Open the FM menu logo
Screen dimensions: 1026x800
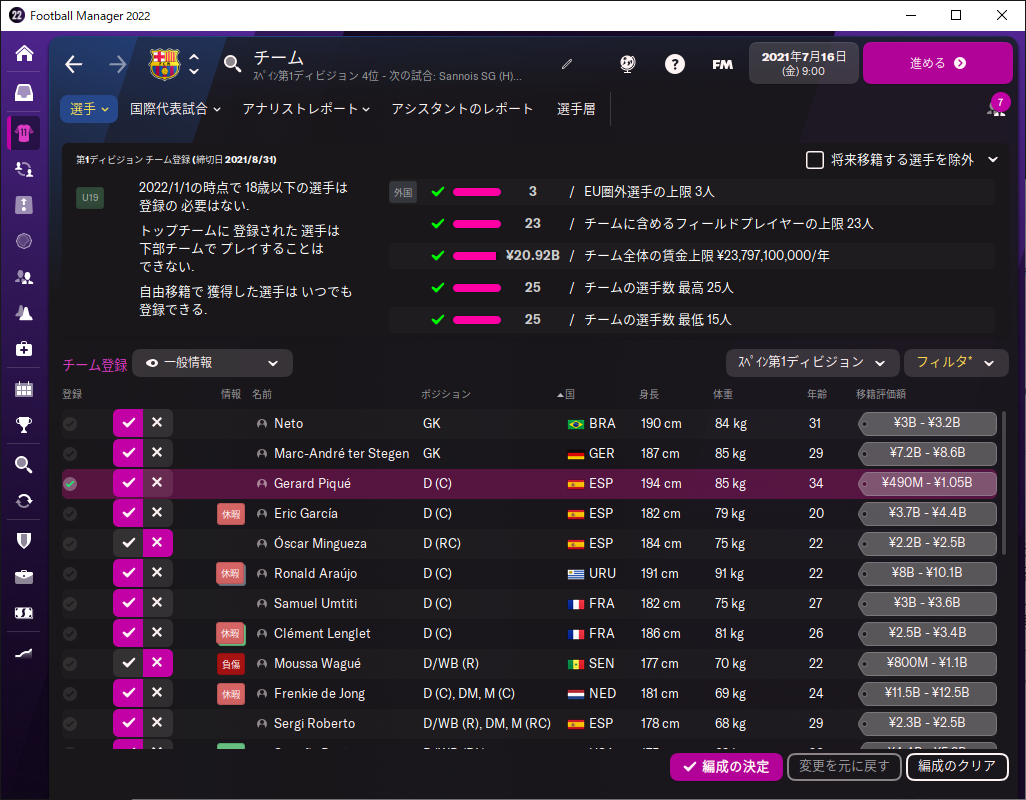(x=722, y=64)
